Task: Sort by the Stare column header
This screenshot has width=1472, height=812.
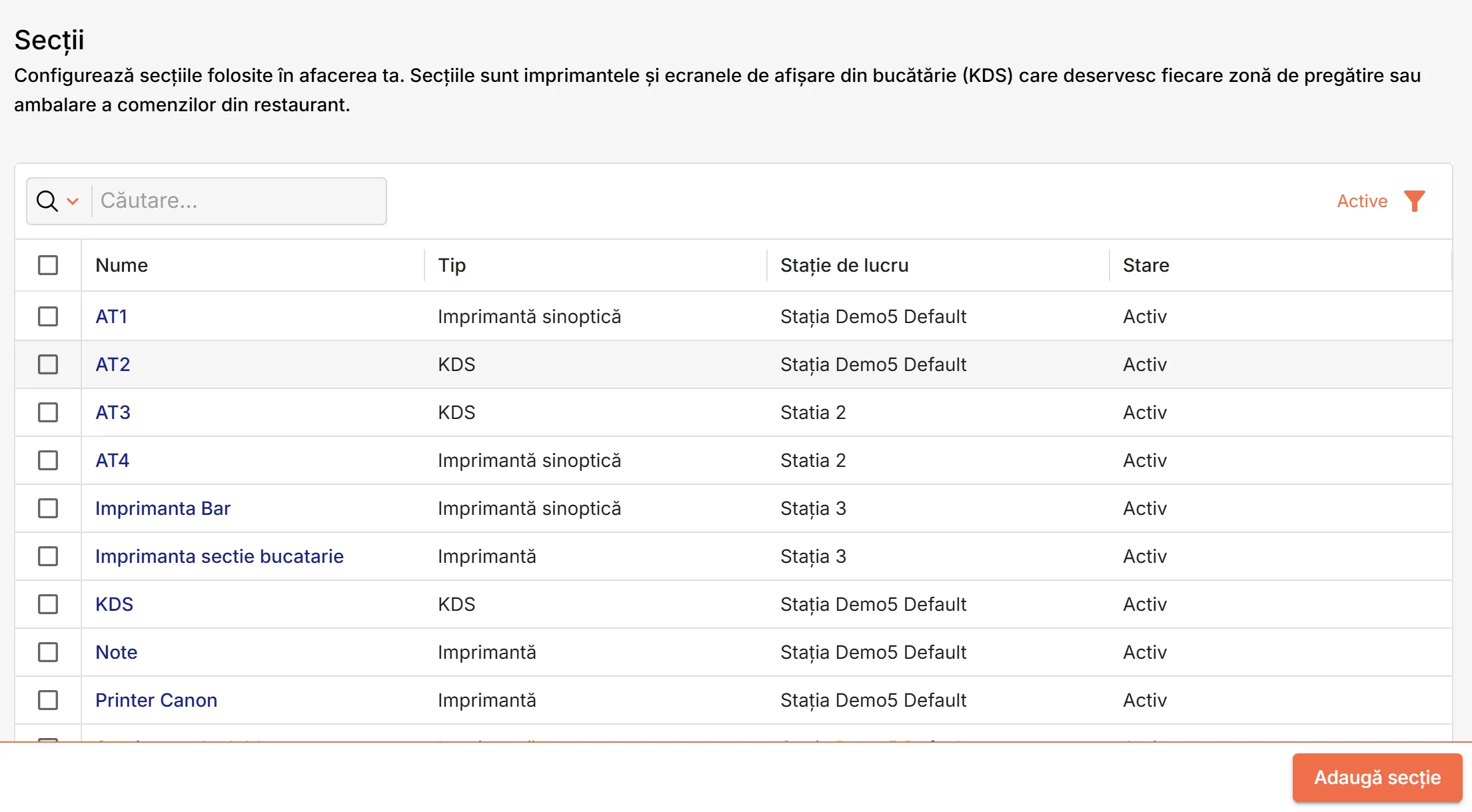Action: point(1145,265)
